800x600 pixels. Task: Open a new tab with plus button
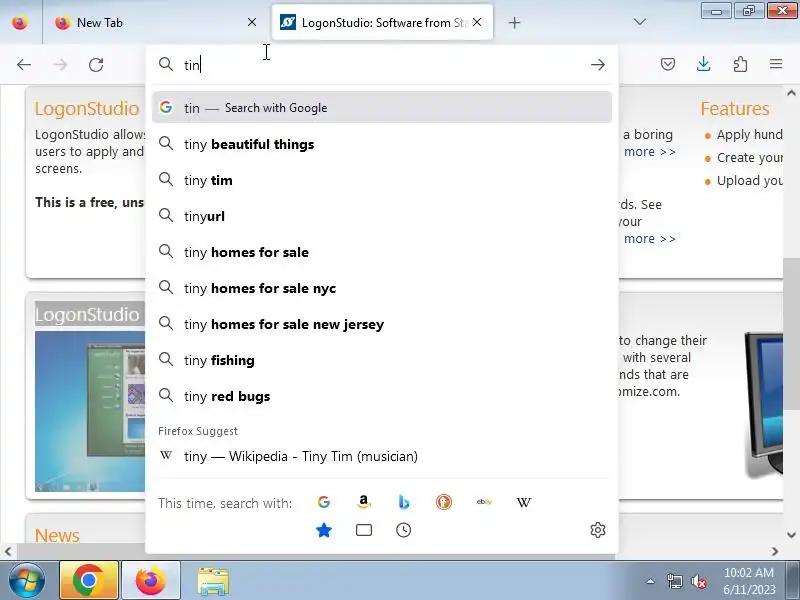point(514,22)
